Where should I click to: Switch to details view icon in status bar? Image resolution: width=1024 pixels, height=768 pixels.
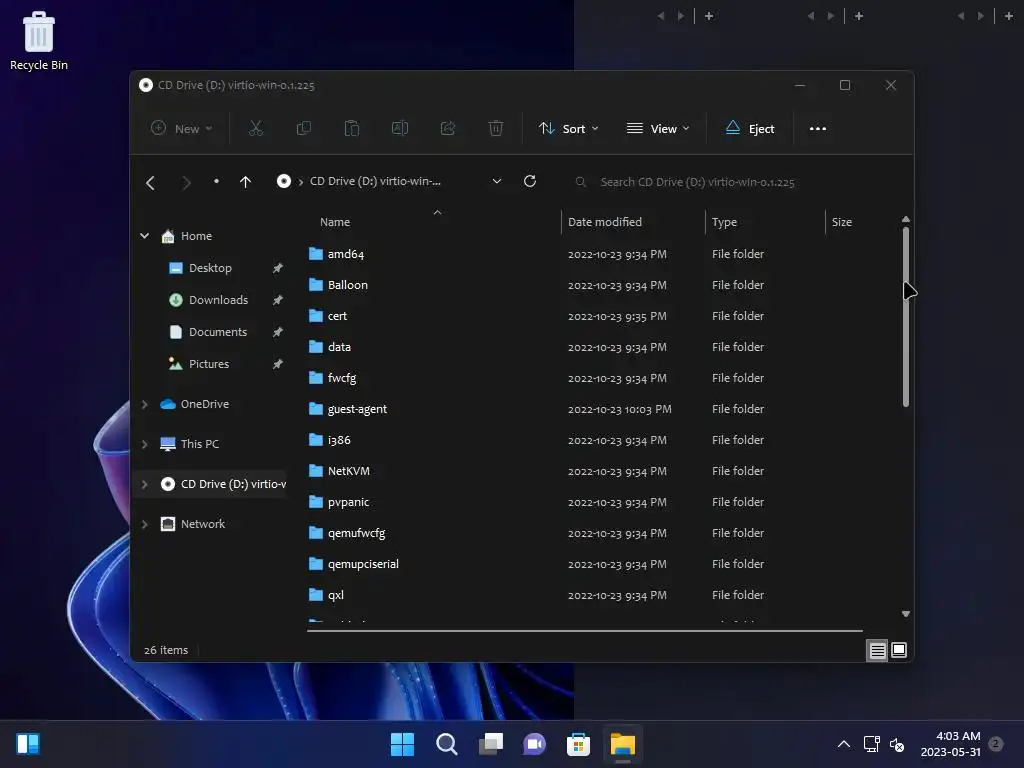pyautogui.click(x=877, y=650)
